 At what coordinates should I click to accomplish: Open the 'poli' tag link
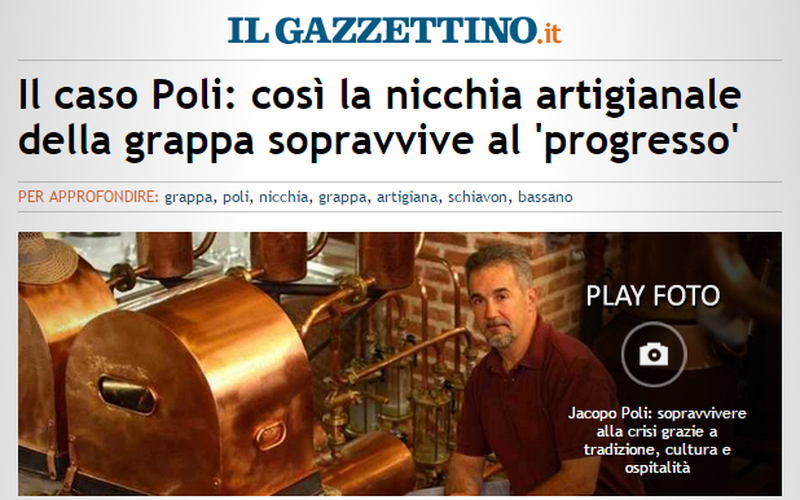click(x=236, y=197)
